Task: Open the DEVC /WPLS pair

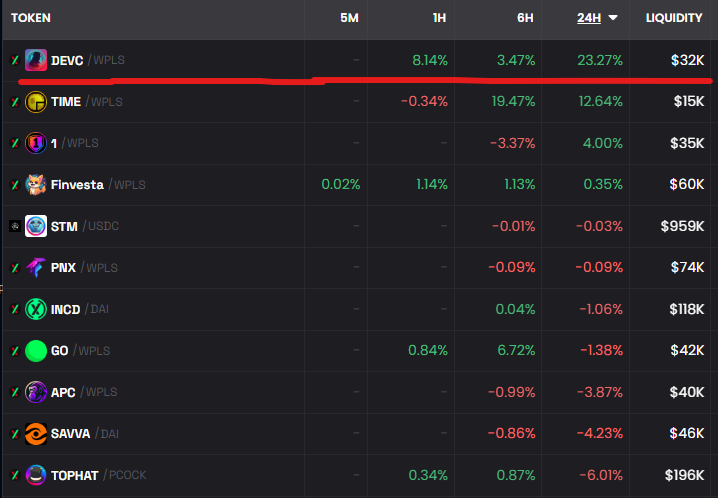Action: coord(87,60)
